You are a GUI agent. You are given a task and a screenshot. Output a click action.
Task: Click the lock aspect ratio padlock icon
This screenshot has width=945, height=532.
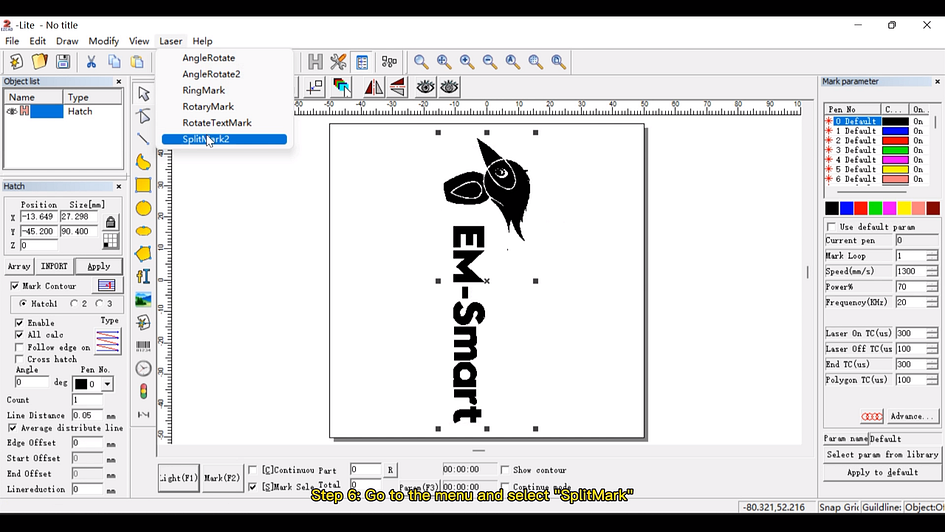coord(110,222)
